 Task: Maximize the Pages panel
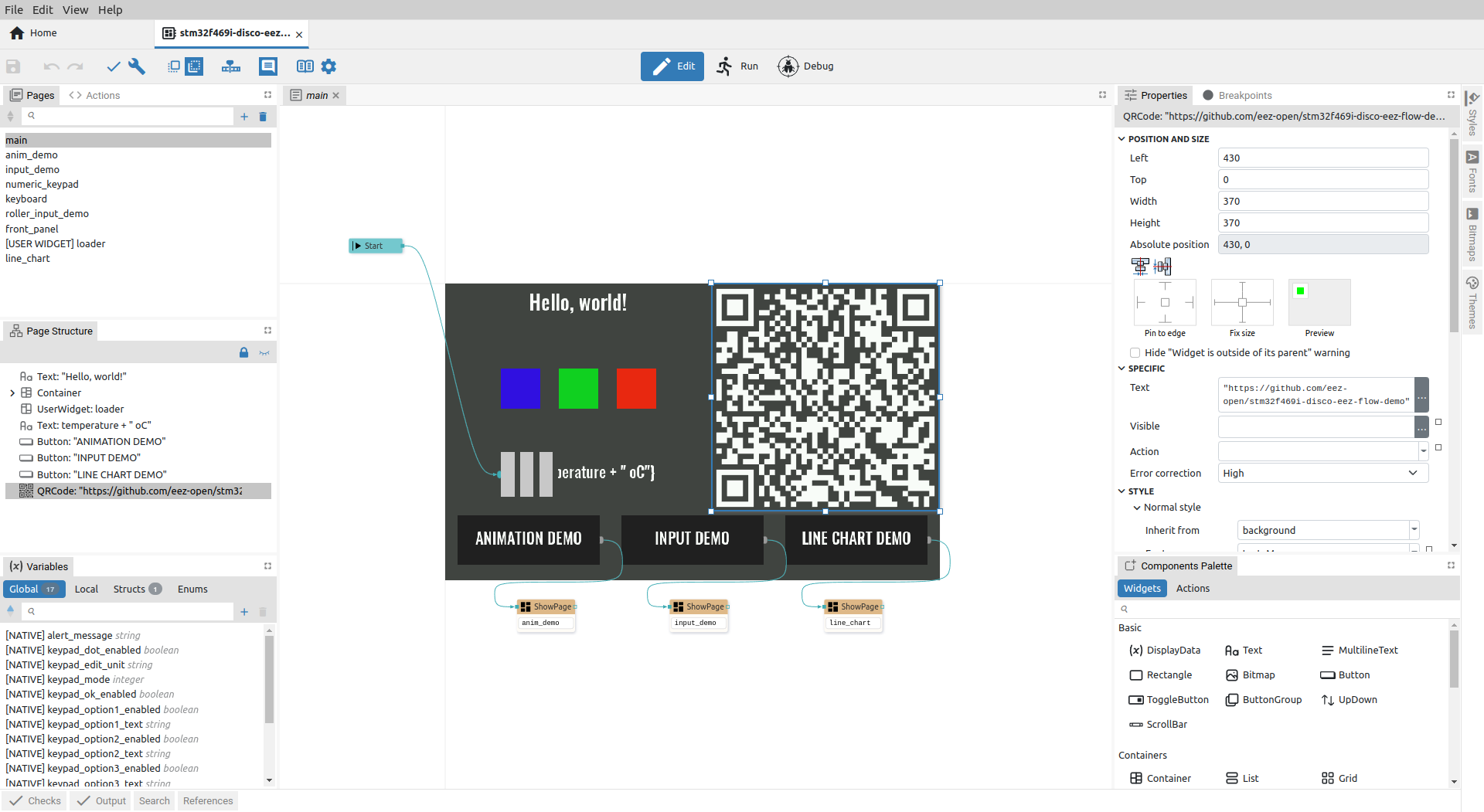(268, 95)
